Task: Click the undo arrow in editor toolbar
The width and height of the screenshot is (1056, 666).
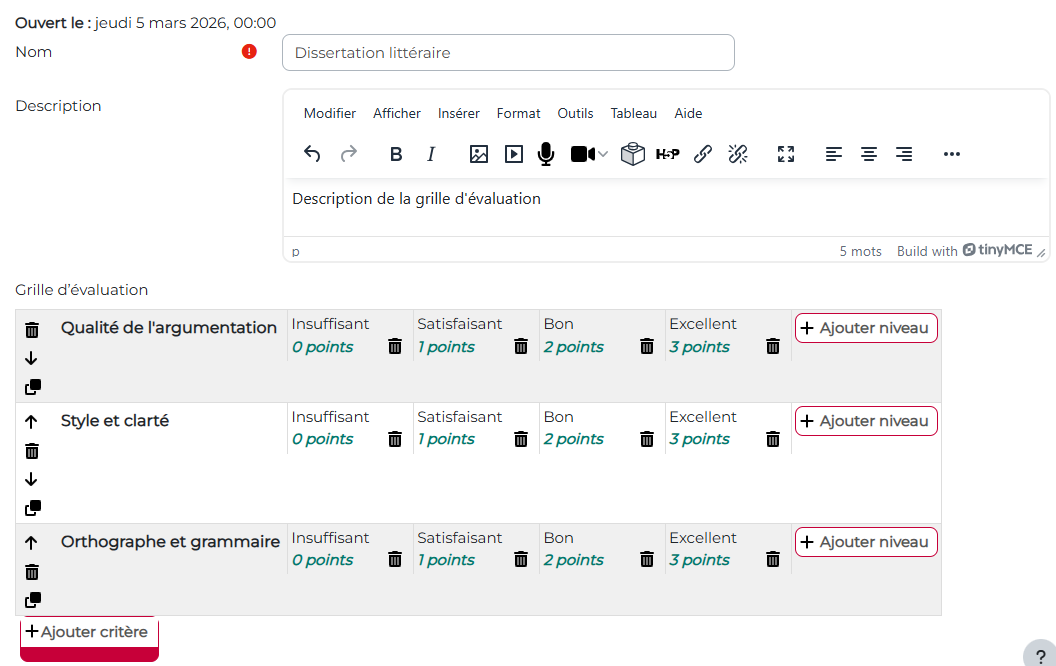Action: pyautogui.click(x=312, y=154)
